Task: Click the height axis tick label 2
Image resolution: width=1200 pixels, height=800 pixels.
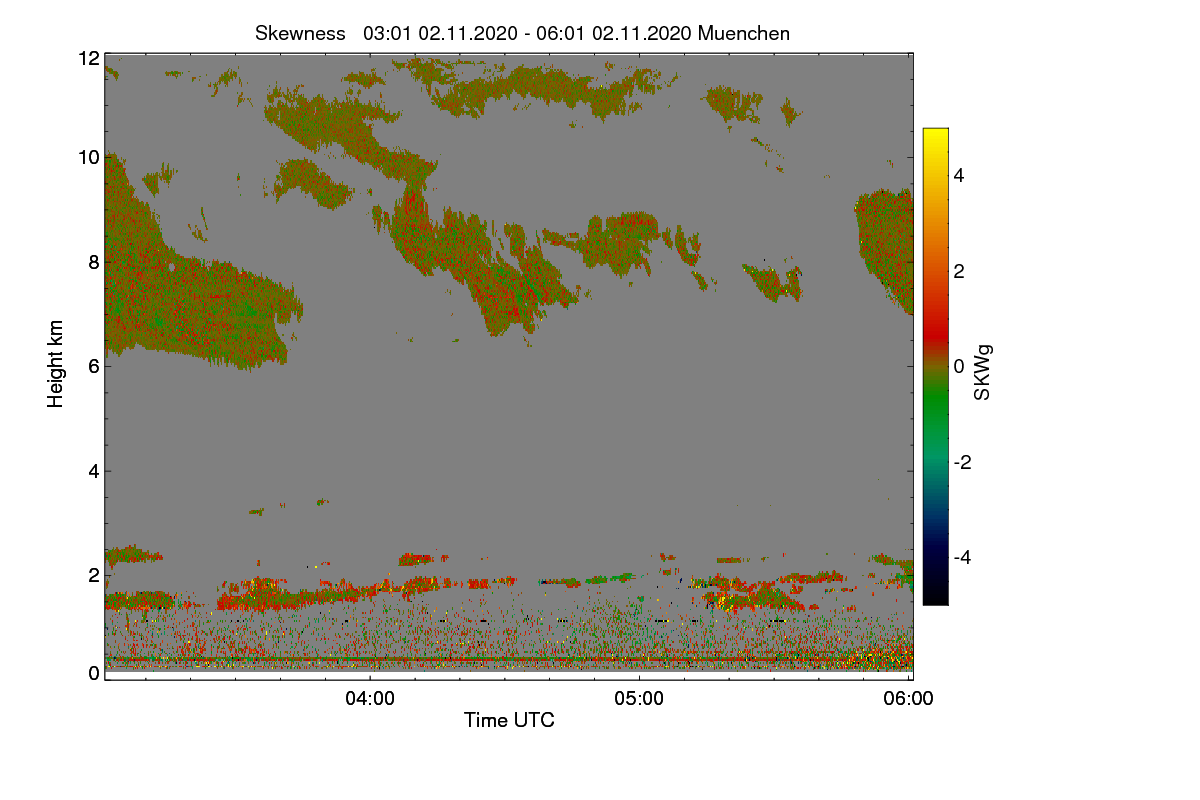Action: click(93, 575)
